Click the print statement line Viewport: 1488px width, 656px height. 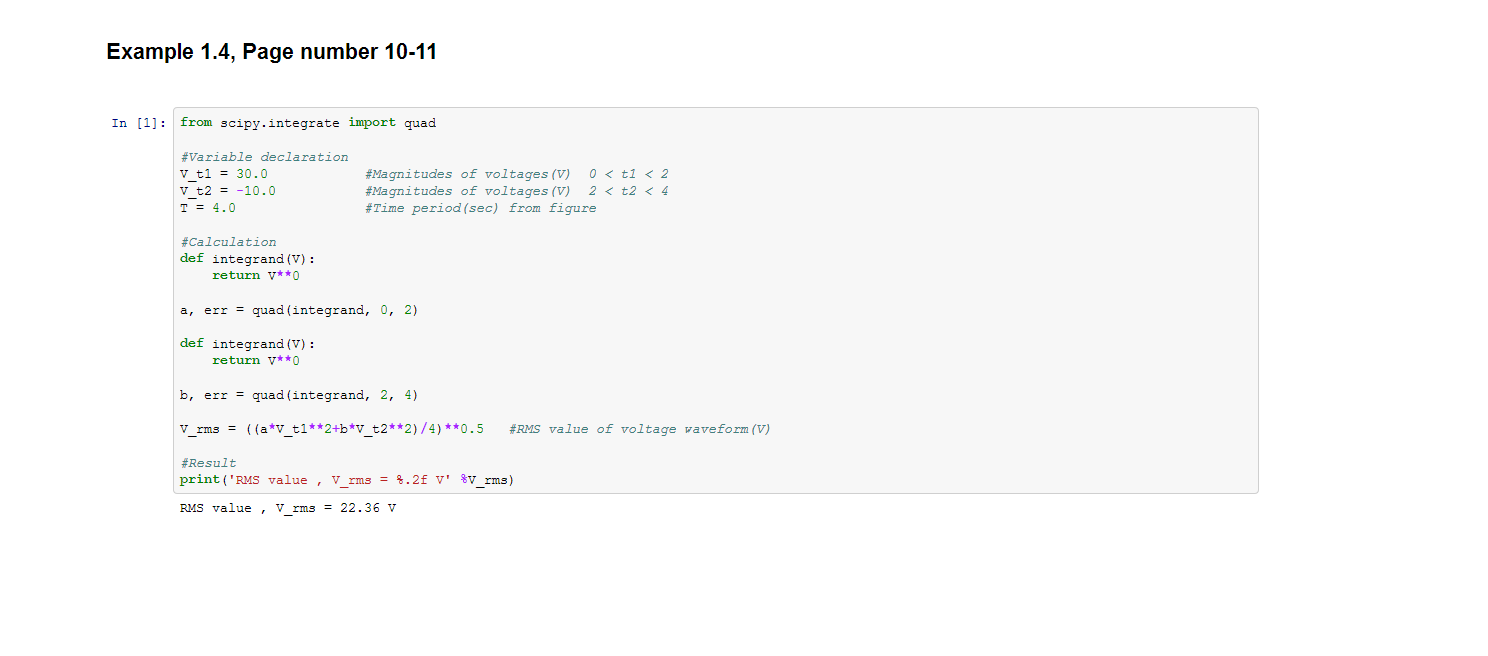[x=347, y=480]
